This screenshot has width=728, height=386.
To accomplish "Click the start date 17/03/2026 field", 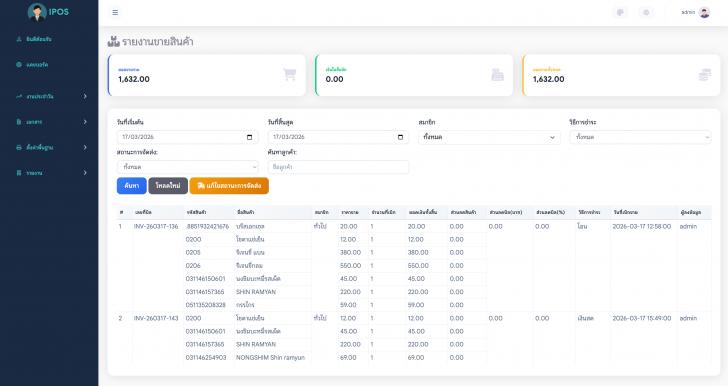I will click(x=188, y=137).
